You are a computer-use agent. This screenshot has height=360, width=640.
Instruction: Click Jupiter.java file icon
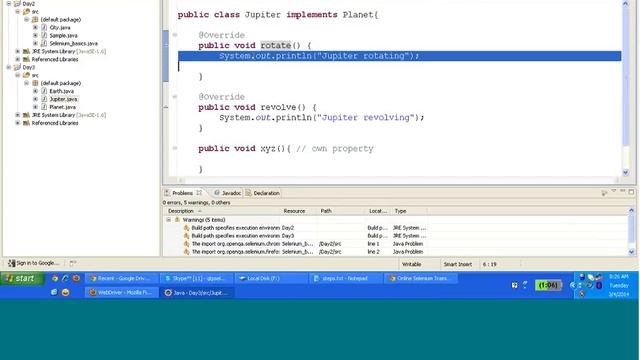44,99
